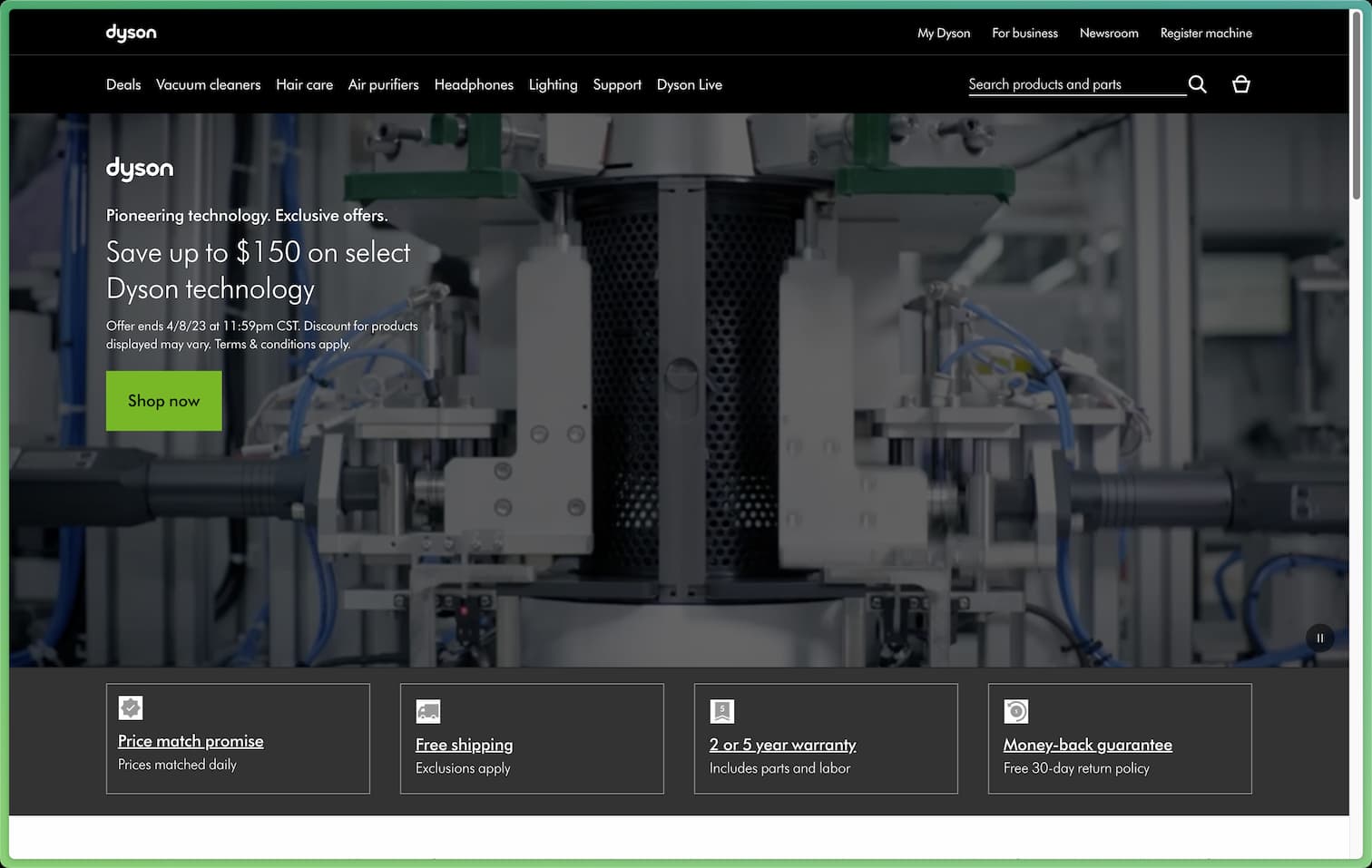The width and height of the screenshot is (1372, 868).
Task: Click the "Offer ends 4/8/23" terms text
Action: 262,335
